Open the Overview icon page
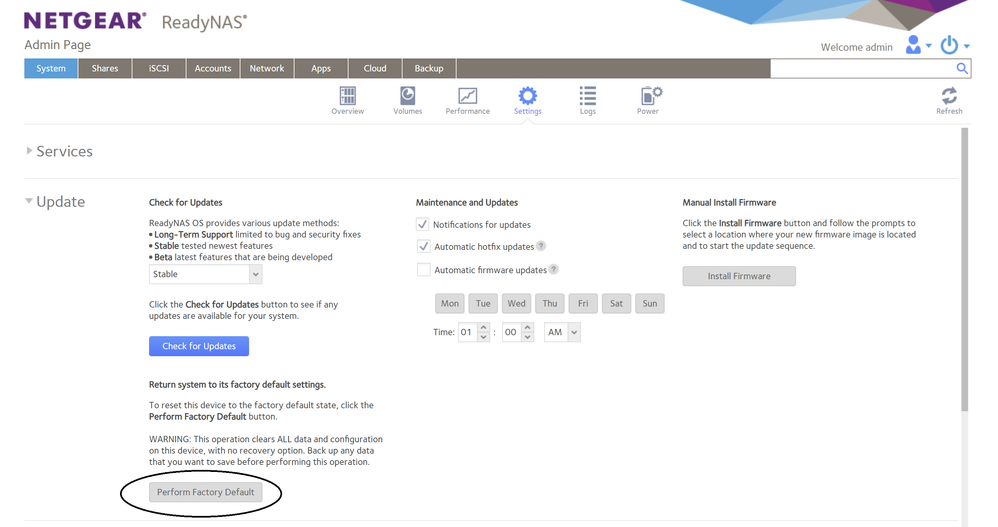Screen dimensions: 998x527 point(347,97)
